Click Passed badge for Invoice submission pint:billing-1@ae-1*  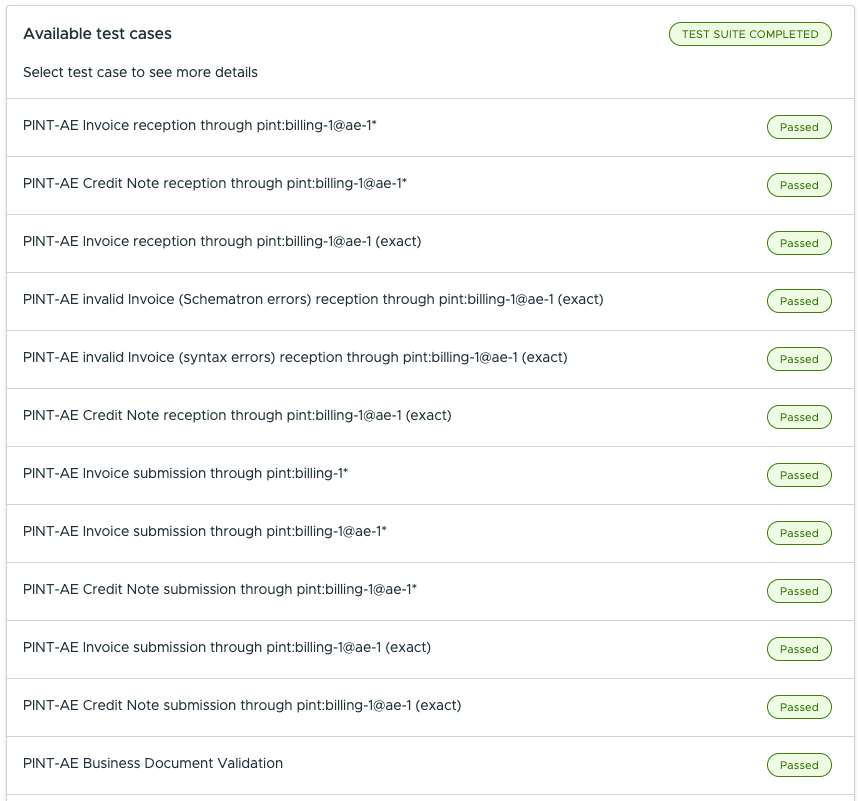tap(799, 534)
